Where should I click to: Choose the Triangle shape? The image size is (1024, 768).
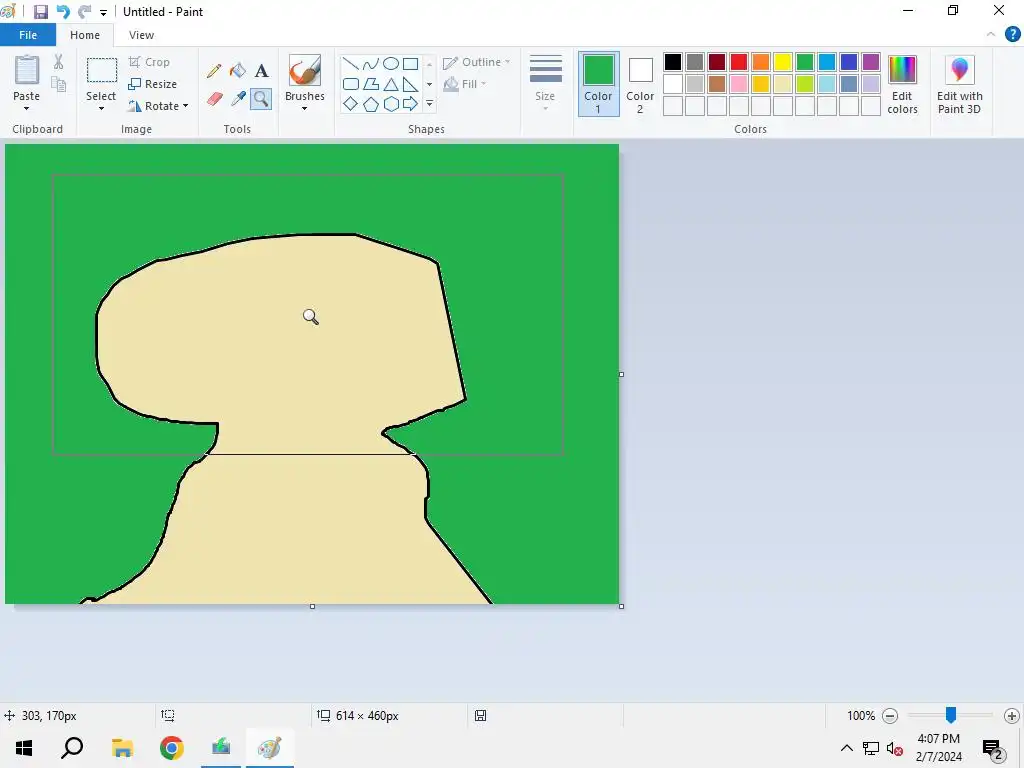(391, 84)
